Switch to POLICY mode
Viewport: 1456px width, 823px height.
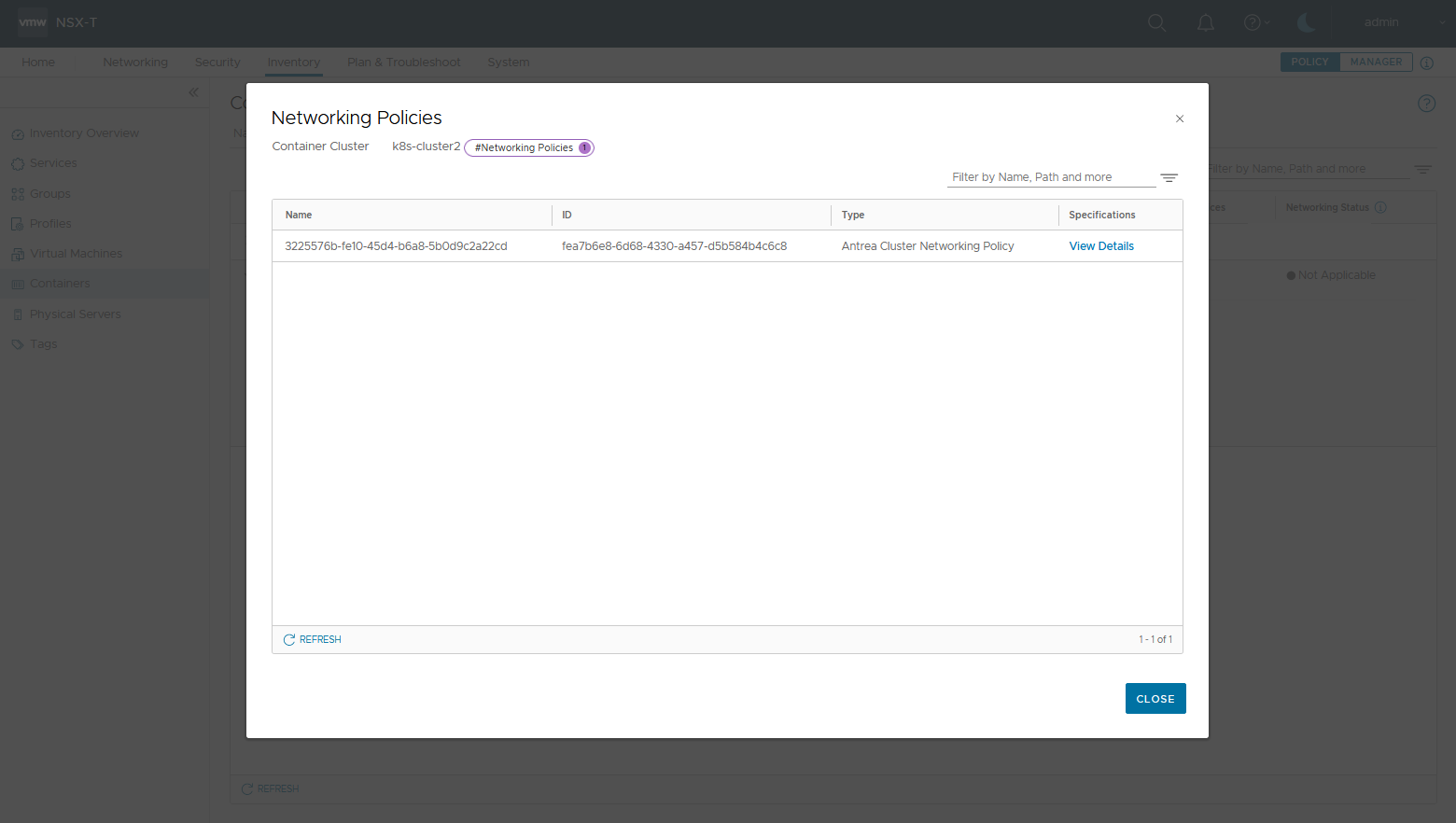(x=1309, y=62)
